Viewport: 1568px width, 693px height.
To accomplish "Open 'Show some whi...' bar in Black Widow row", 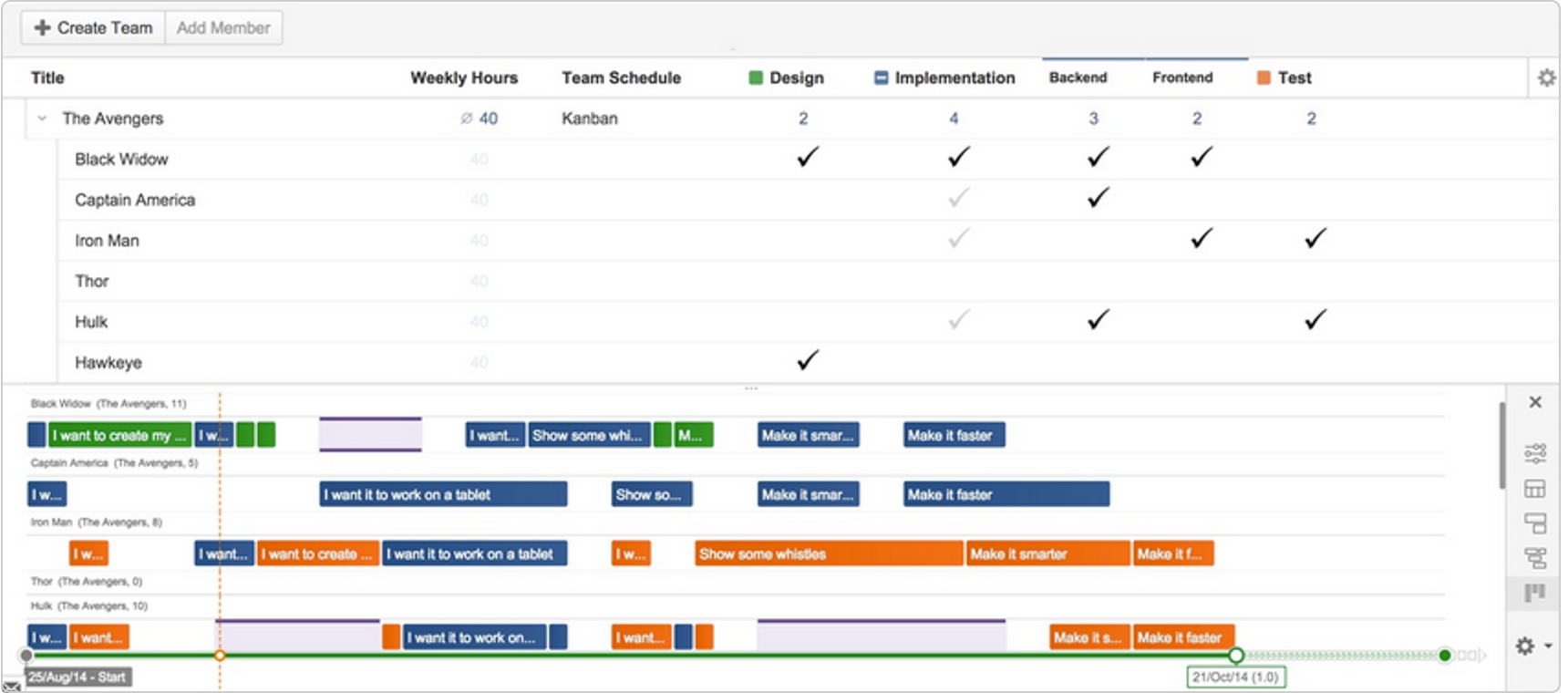I will coord(589,435).
